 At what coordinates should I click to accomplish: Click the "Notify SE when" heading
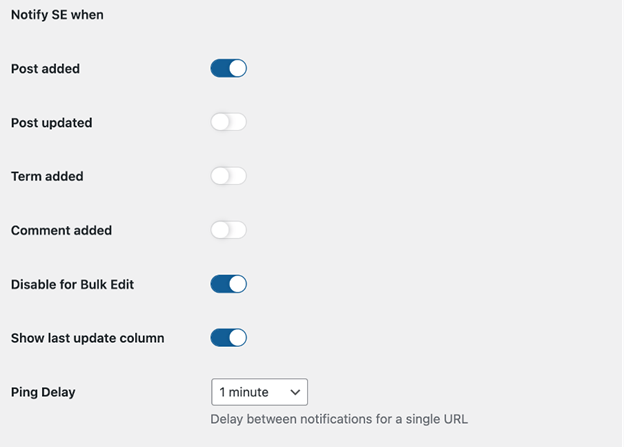(x=57, y=15)
